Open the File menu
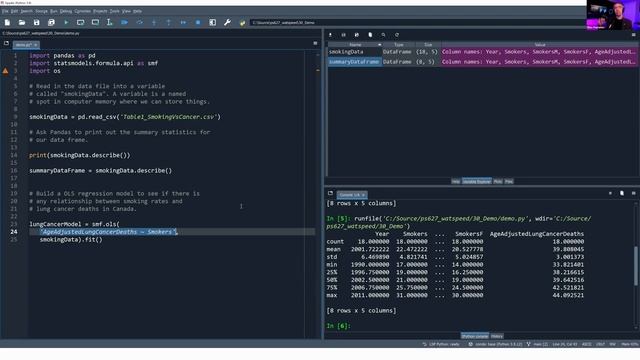 (5, 11)
